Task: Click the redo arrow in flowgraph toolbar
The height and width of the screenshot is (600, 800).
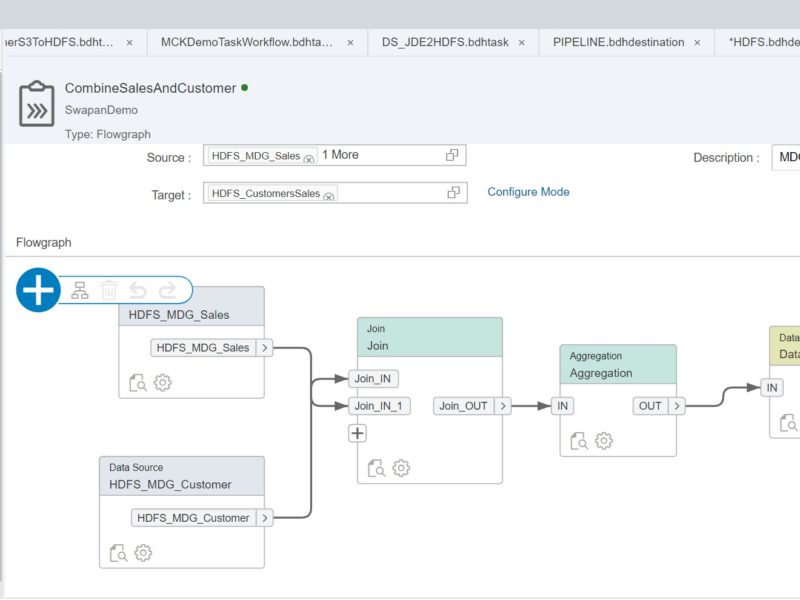Action: (x=167, y=290)
